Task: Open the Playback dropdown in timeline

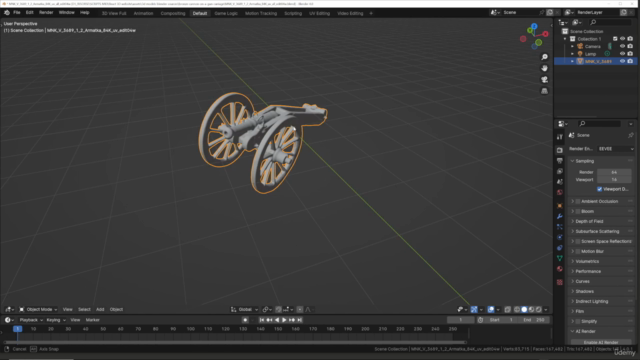Action: pos(31,320)
